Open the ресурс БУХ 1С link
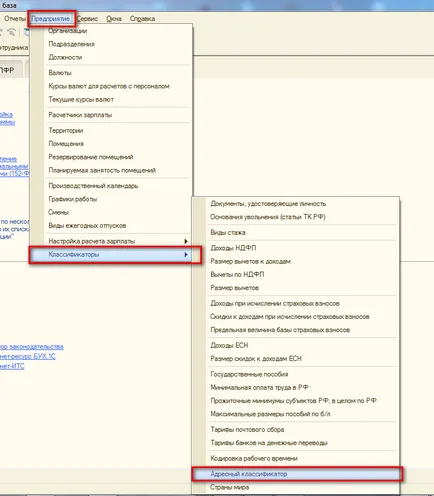 [28, 356]
